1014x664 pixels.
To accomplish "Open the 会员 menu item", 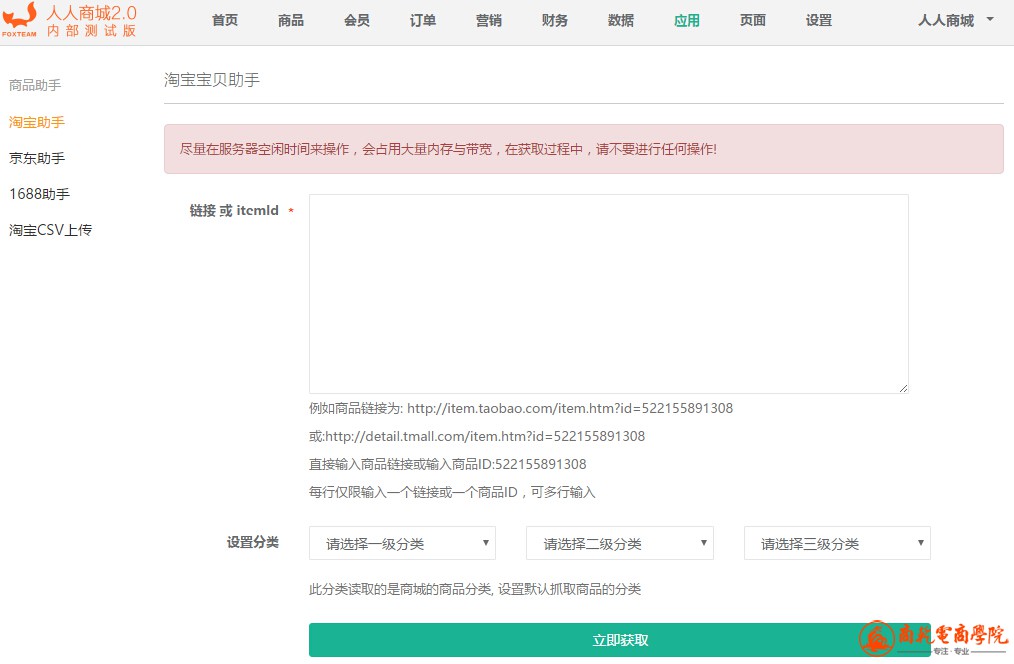I will coord(357,21).
